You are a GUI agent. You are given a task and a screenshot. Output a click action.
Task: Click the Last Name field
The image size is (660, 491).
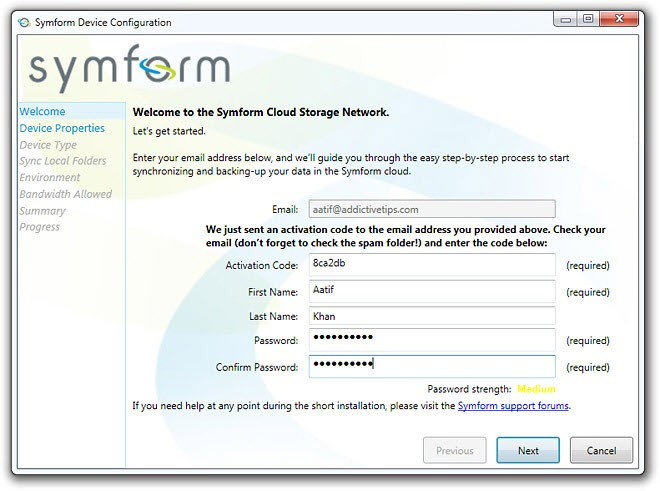tap(432, 316)
